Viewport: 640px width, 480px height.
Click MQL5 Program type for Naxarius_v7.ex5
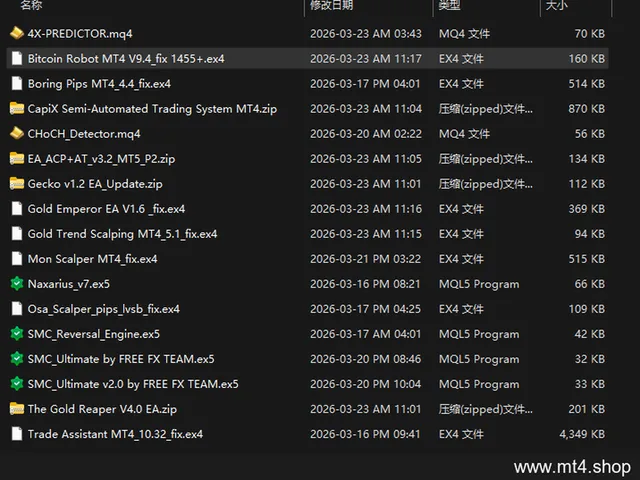tap(479, 284)
